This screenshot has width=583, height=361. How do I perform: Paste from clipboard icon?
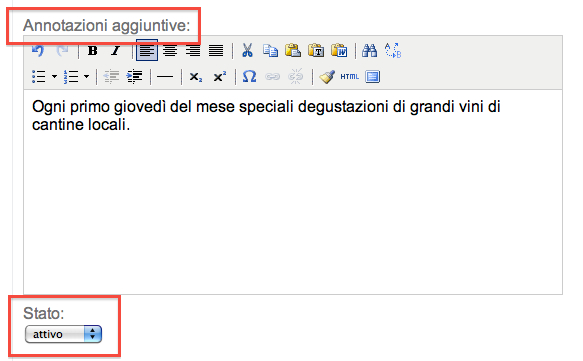[293, 50]
